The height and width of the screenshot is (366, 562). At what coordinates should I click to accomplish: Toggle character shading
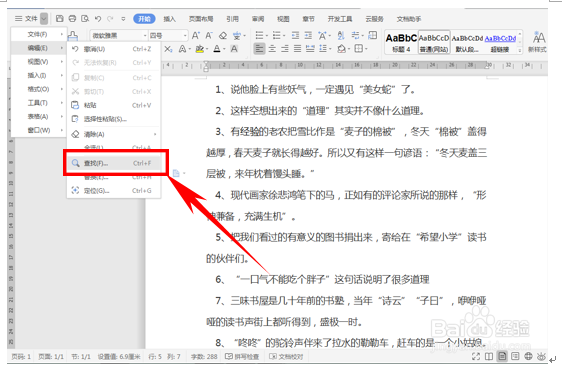tap(234, 49)
